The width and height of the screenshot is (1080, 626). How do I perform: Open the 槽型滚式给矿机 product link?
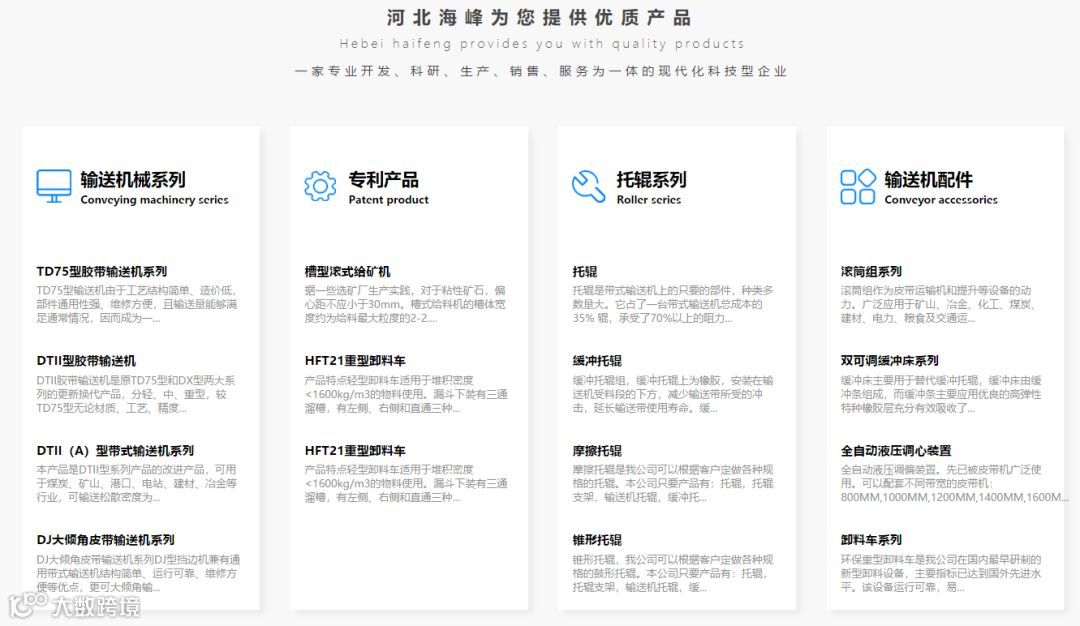pyautogui.click(x=348, y=271)
